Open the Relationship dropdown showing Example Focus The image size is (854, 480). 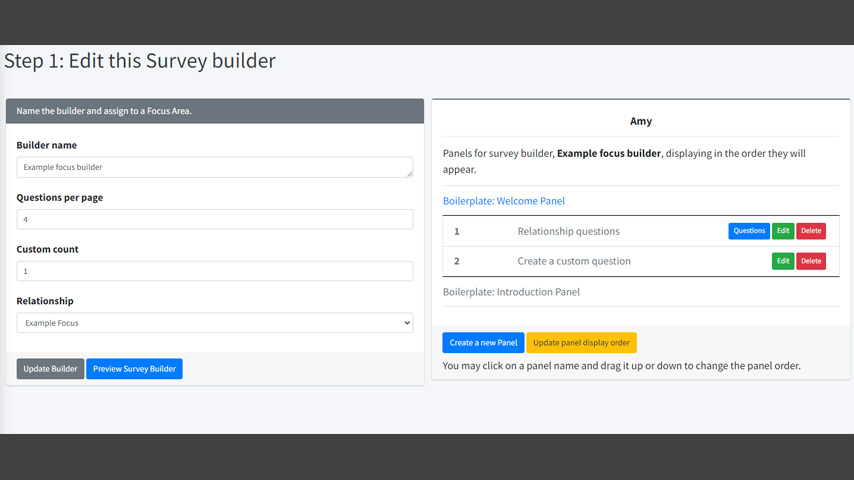point(215,323)
